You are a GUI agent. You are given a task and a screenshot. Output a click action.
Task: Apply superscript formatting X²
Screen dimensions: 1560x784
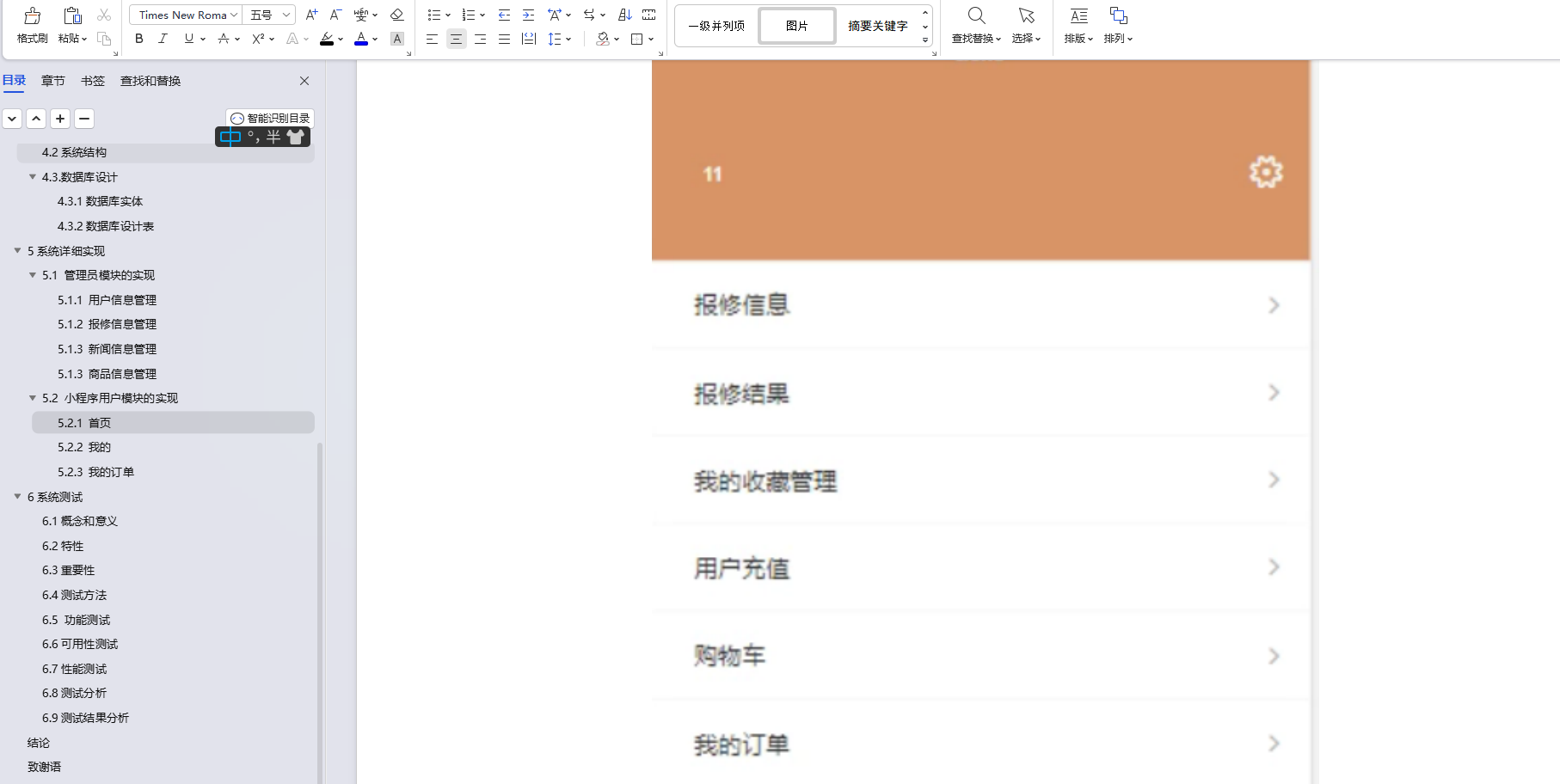point(256,39)
